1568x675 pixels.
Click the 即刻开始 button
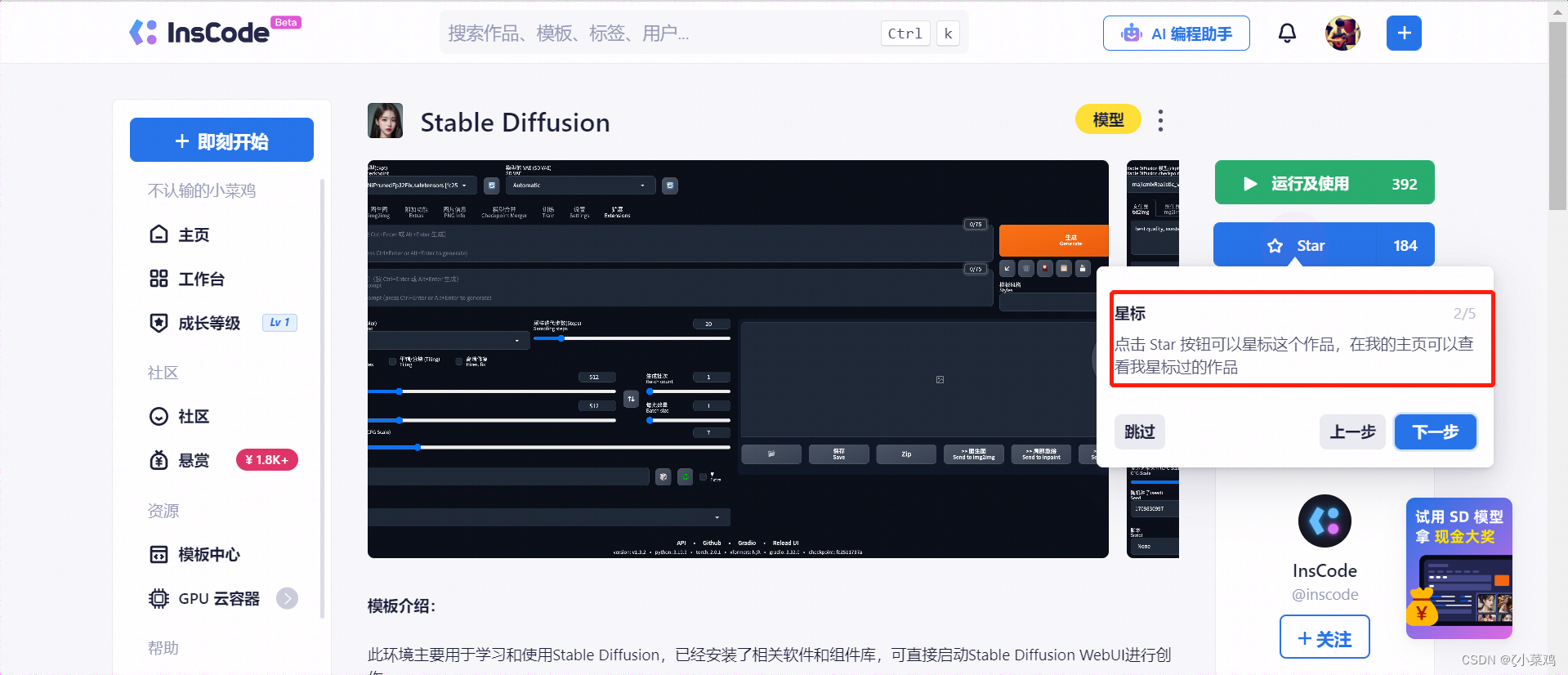221,140
